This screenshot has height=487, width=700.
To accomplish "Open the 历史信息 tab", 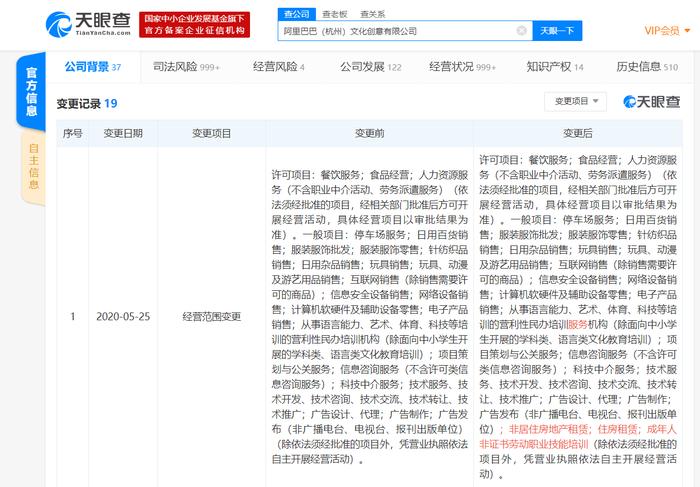I will point(647,67).
